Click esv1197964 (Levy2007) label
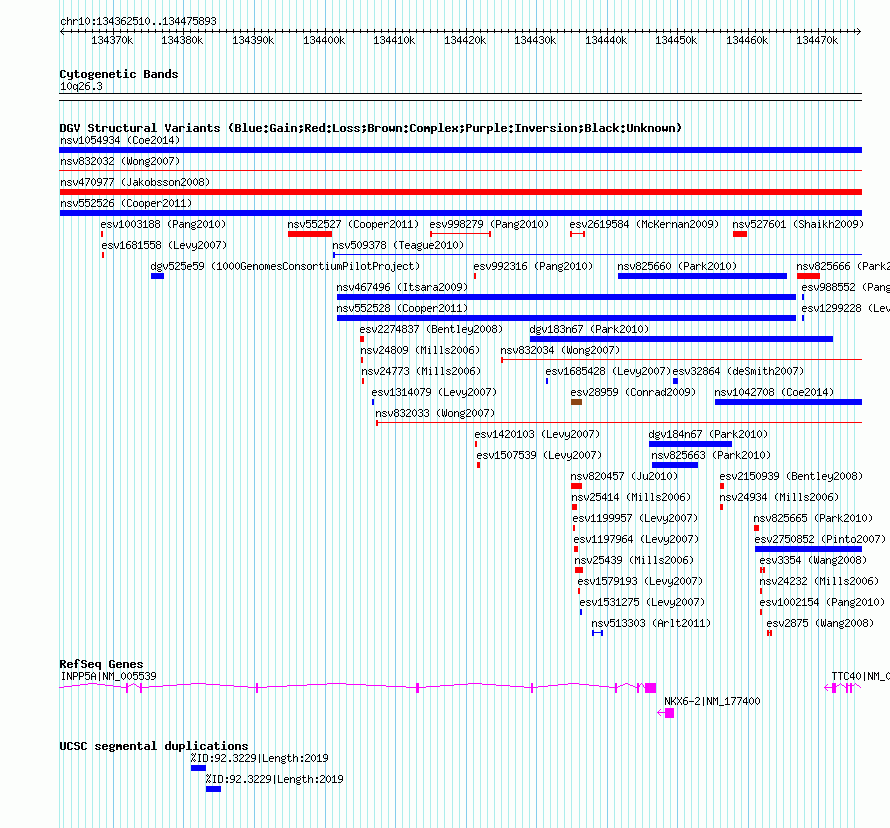The width and height of the screenshot is (890, 828). (x=636, y=539)
